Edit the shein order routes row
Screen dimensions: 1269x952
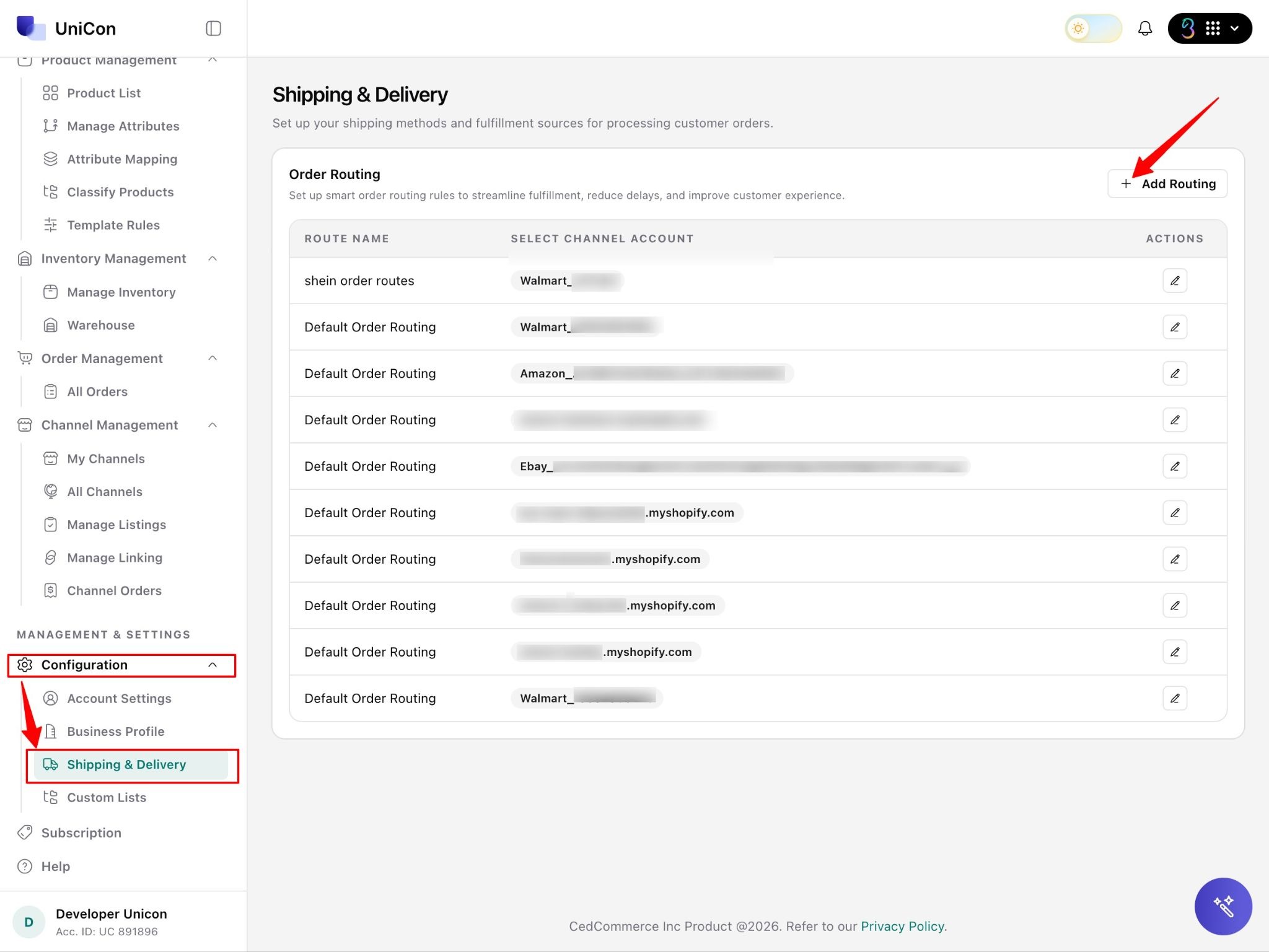pos(1174,281)
